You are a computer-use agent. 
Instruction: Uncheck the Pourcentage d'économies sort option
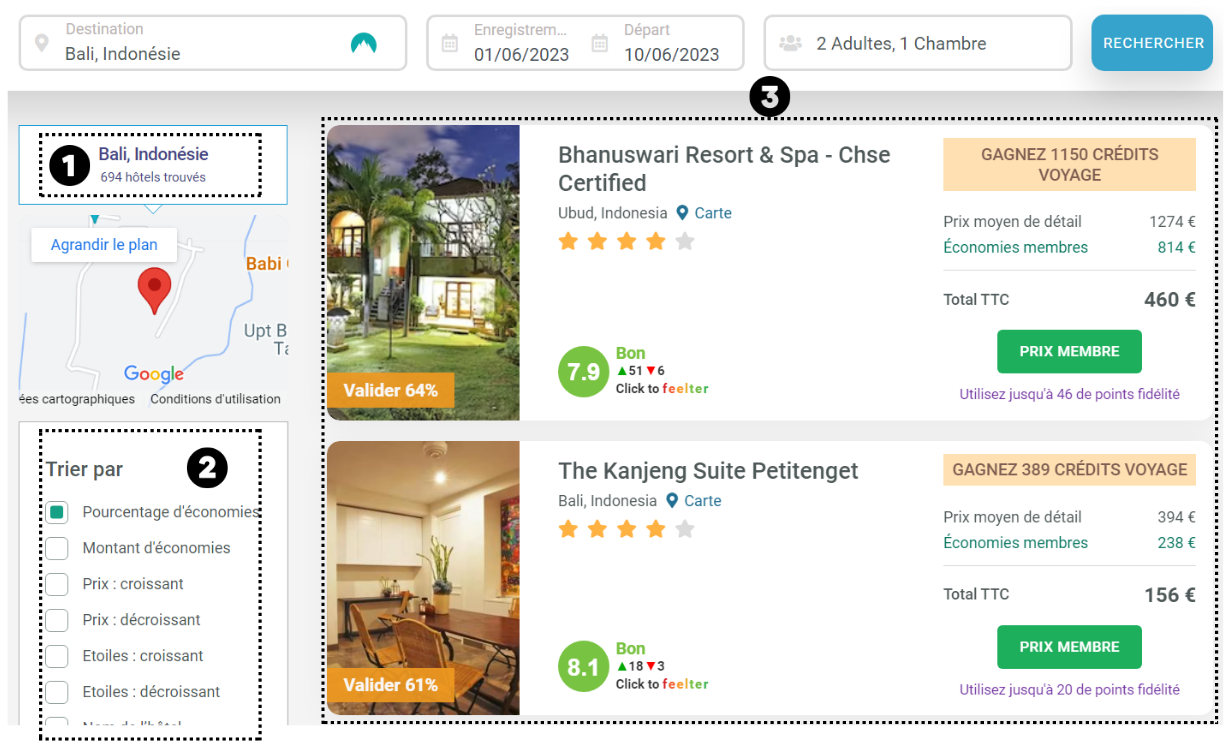(x=57, y=512)
